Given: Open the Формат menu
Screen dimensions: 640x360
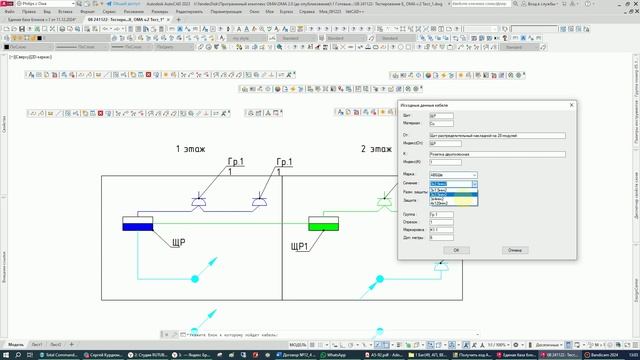Looking at the screenshot, I should point(87,12).
